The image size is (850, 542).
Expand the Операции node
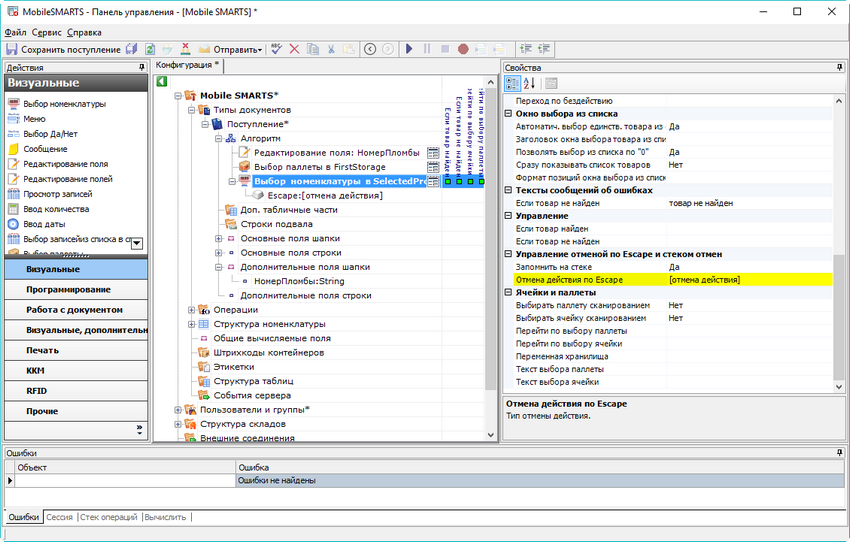(x=191, y=310)
